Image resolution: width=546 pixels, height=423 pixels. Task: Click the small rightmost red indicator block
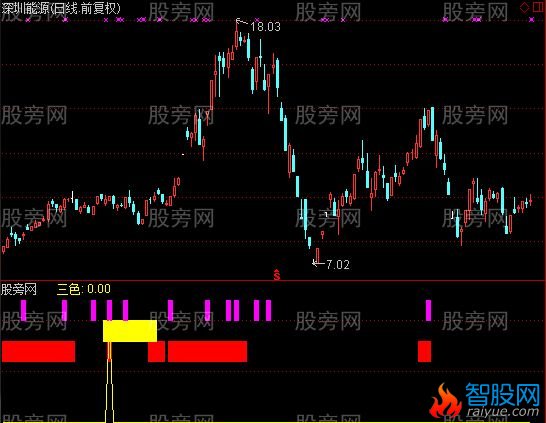click(424, 352)
